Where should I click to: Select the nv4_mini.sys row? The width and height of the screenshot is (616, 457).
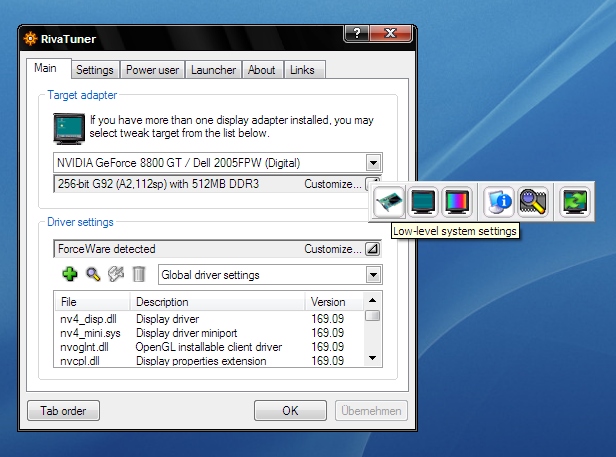(x=208, y=333)
